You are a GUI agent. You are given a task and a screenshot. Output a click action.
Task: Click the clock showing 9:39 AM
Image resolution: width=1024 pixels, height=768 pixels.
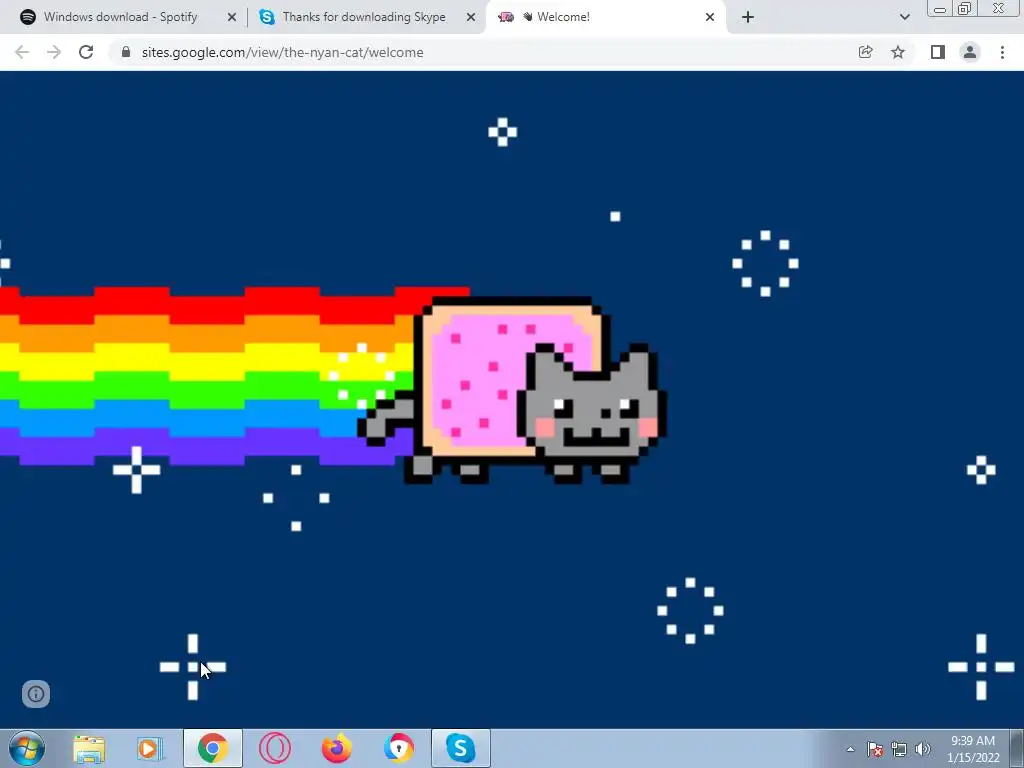coord(973,741)
